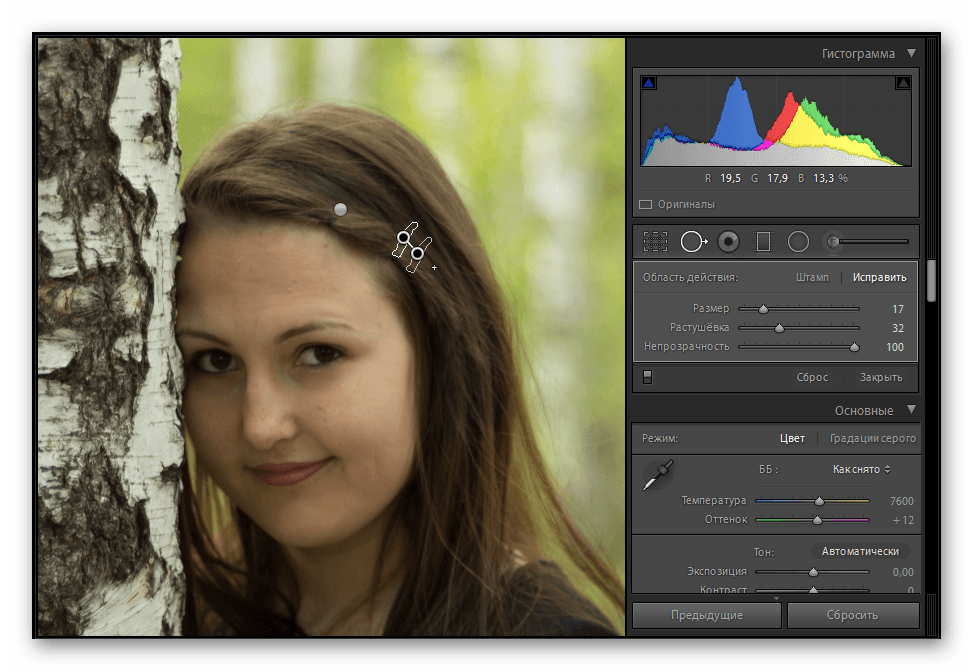Click the Экспозиция value 0,00
The image size is (973, 671).
(x=903, y=572)
